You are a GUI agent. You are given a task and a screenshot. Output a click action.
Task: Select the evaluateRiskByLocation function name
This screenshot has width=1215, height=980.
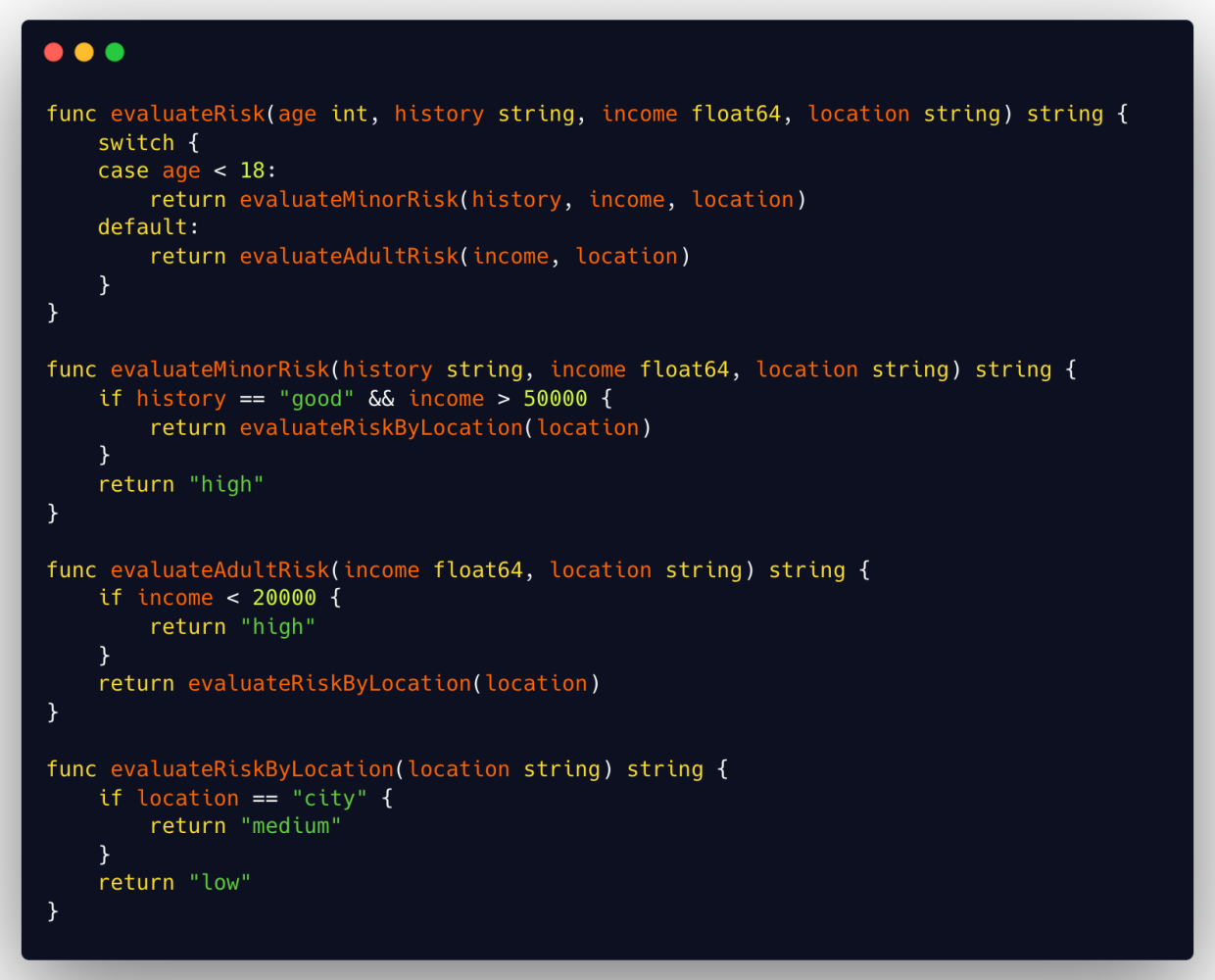250,768
